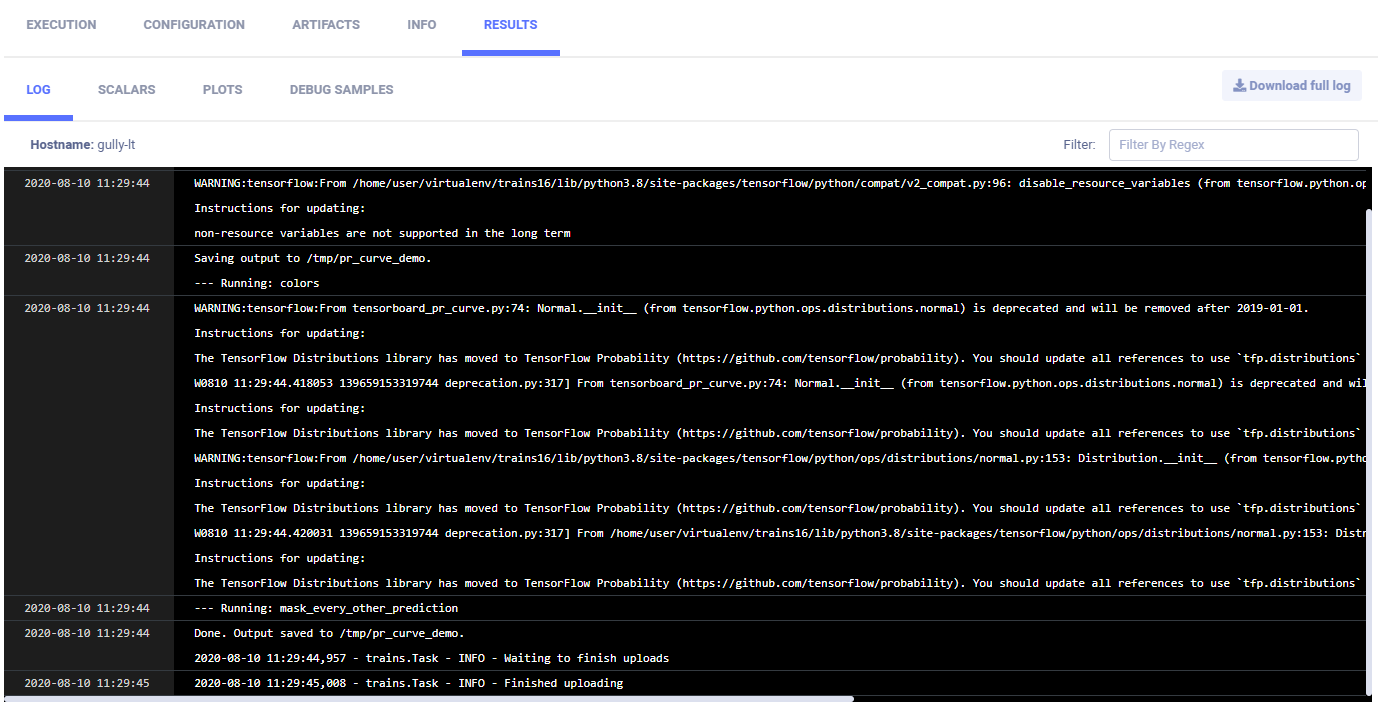
Task: Click WARNING line mentioning distributions/normal.py:153
Action: (x=779, y=458)
